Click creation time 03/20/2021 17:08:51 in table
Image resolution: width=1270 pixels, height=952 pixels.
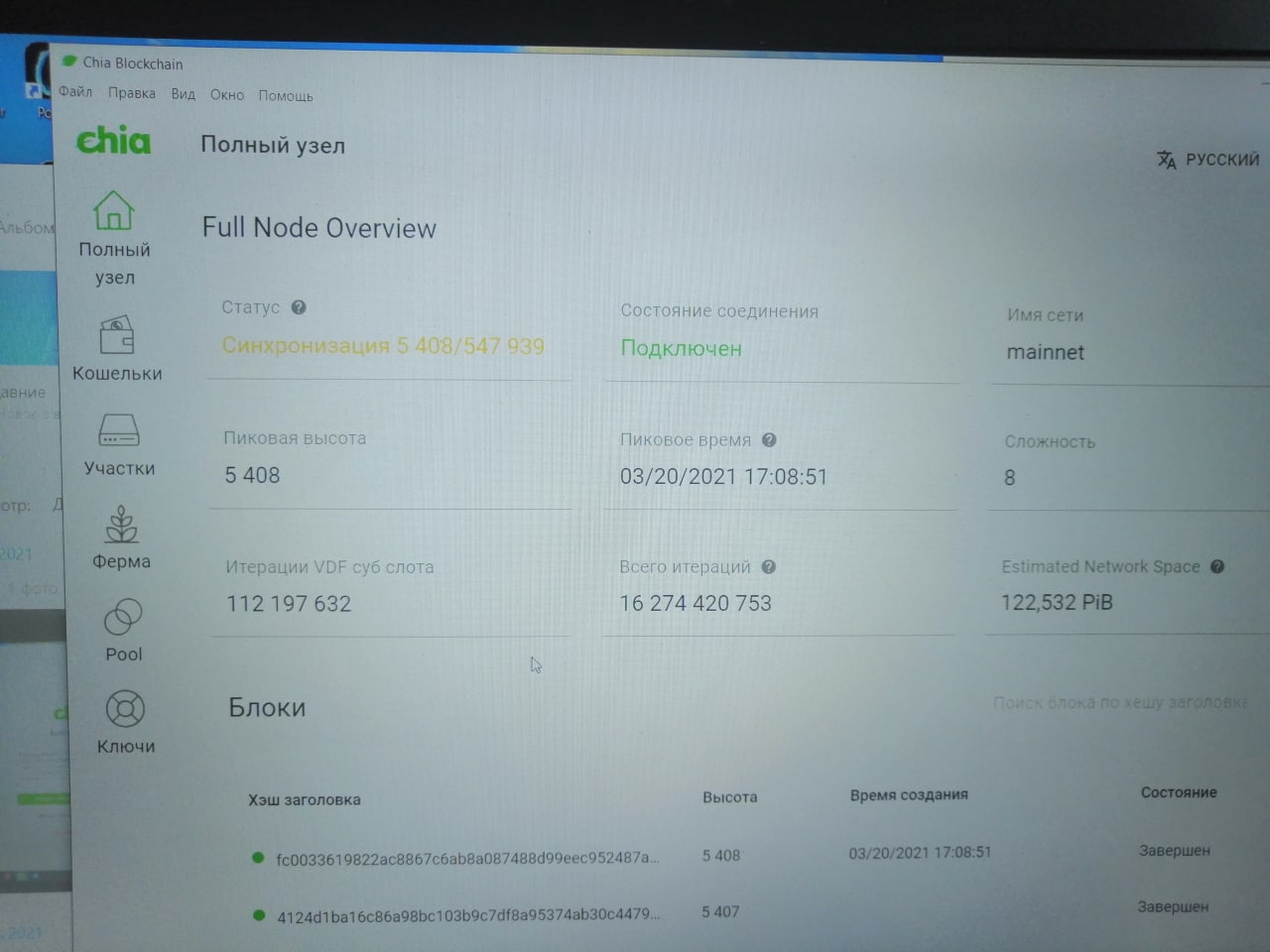pyautogui.click(x=920, y=852)
